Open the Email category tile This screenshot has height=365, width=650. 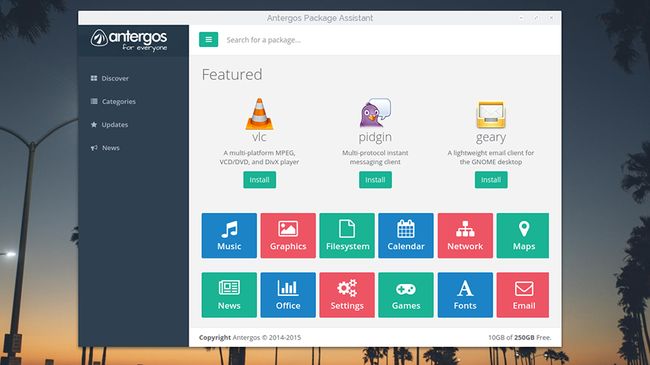[x=523, y=295]
